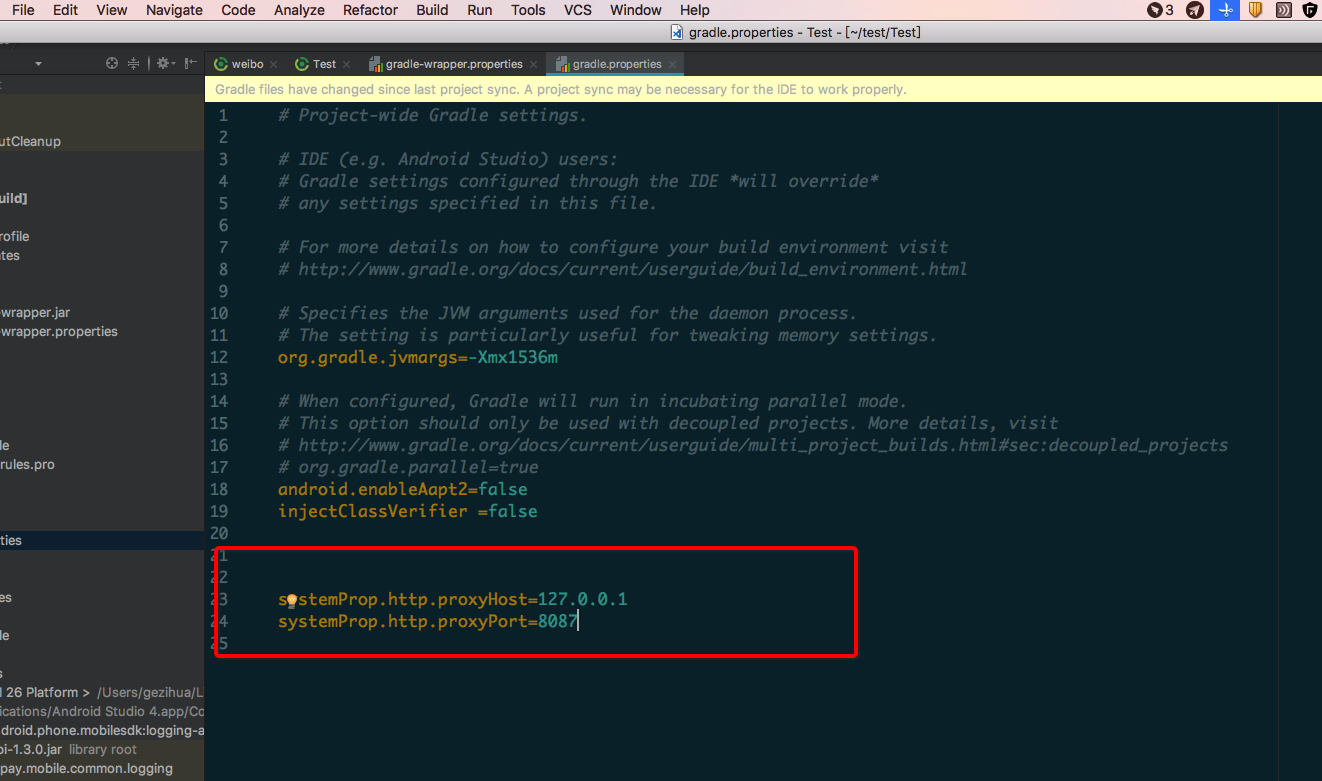This screenshot has height=781, width=1322.
Task: Click the build_environment.html URL comment line
Action: (622, 269)
